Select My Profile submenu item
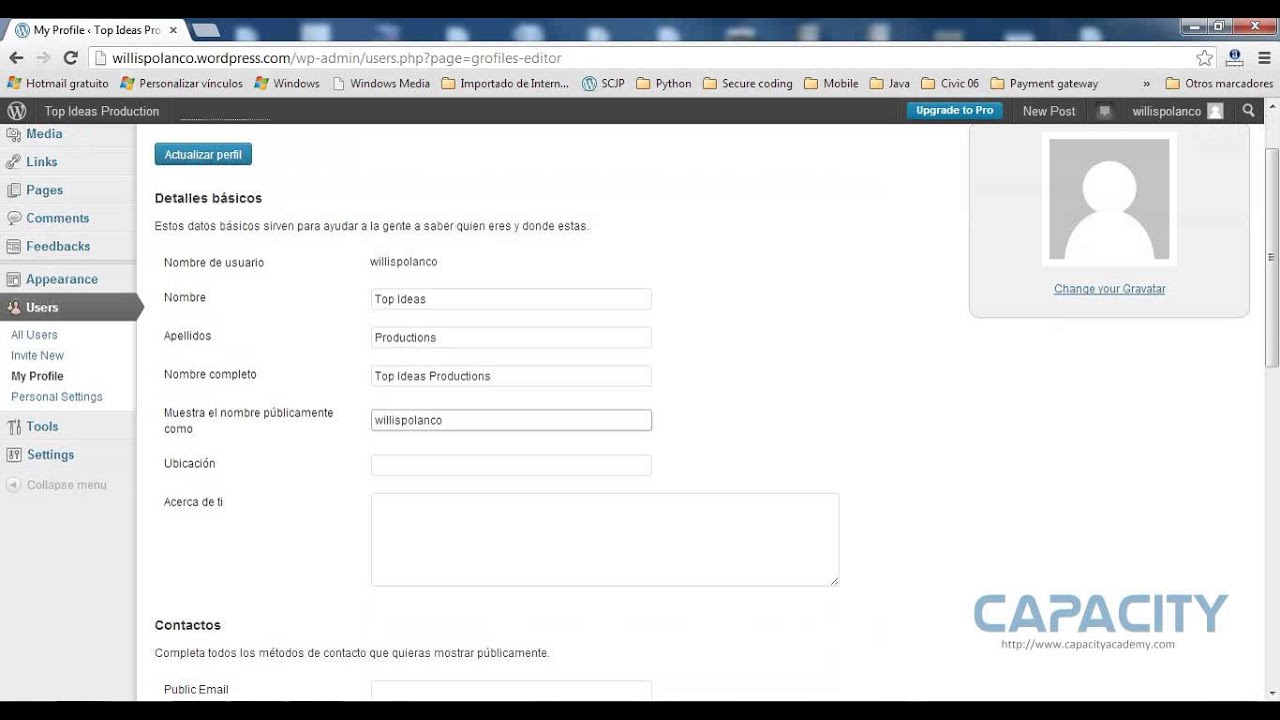 pos(37,377)
